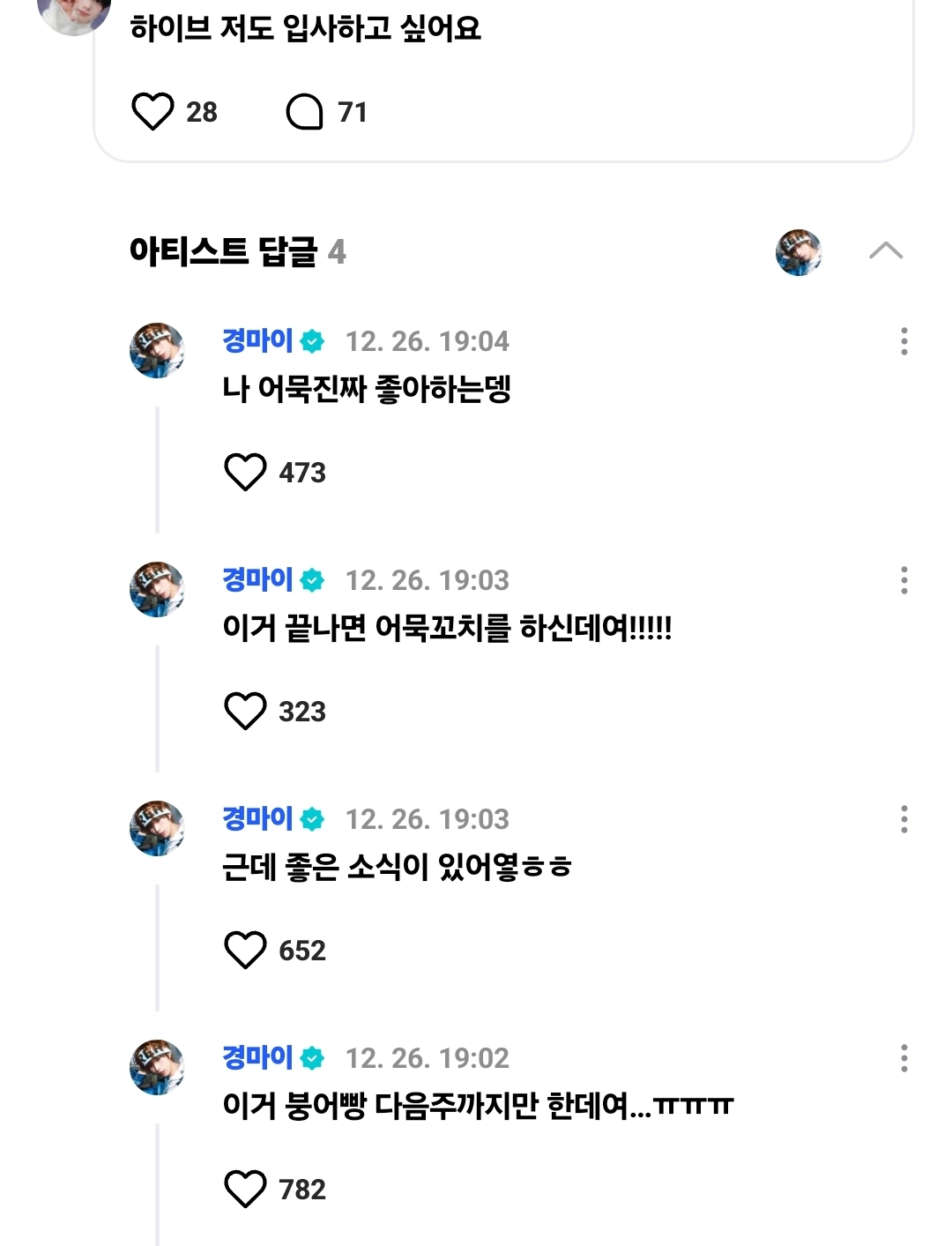This screenshot has width=952, height=1246.
Task: Heart the reply with 652 likes
Action: [245, 950]
